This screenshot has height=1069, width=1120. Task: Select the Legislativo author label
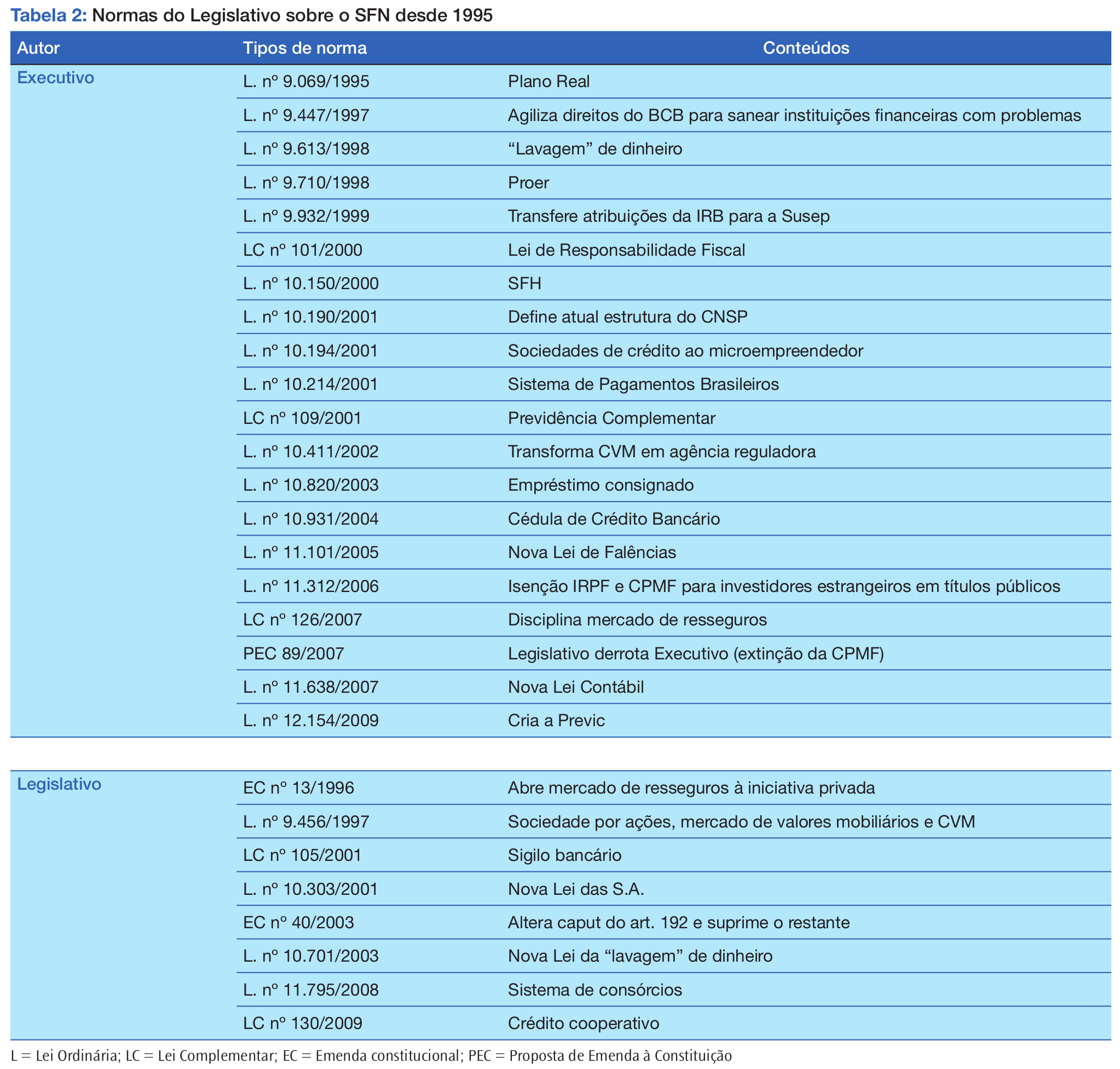(59, 784)
